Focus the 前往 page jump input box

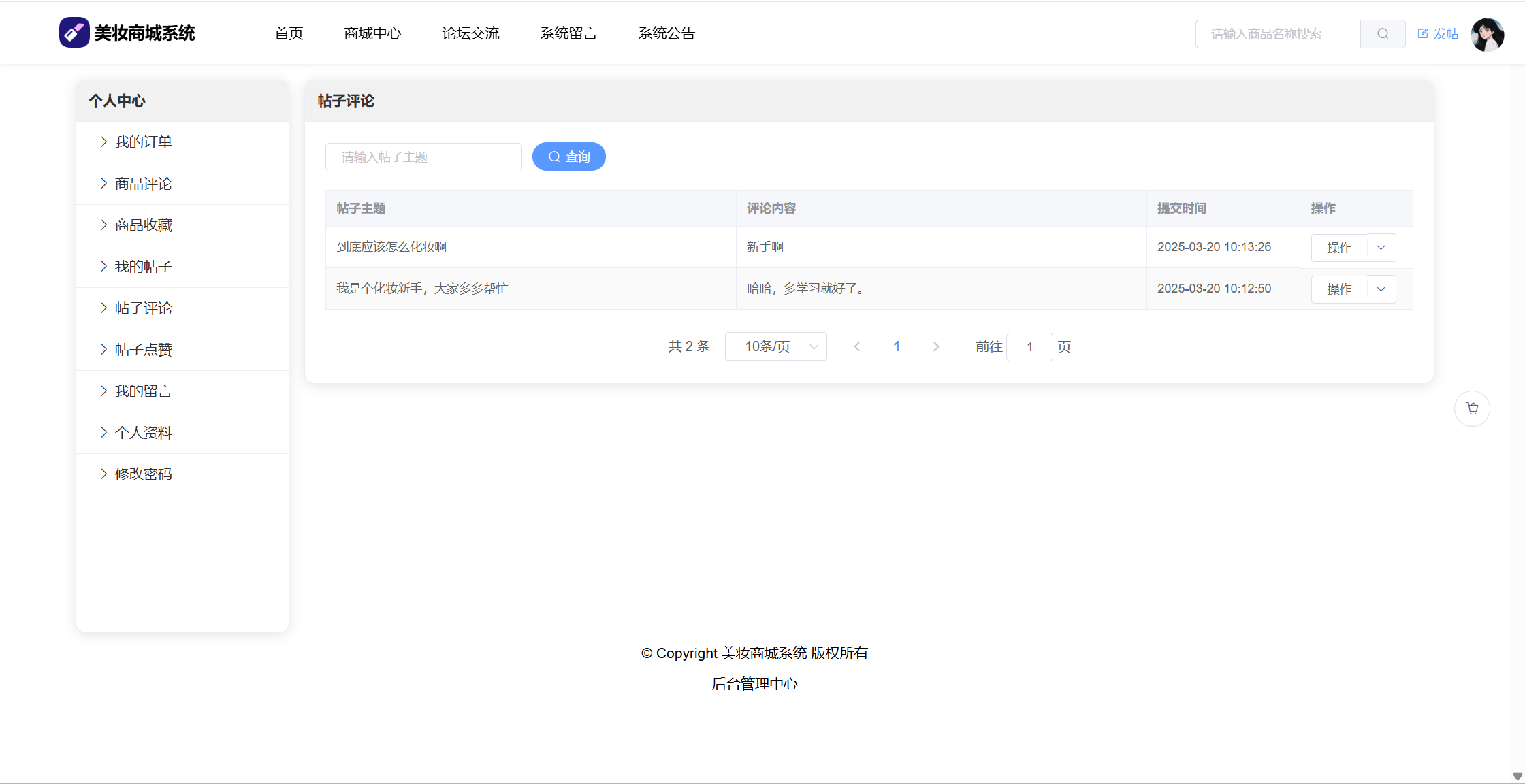point(1029,347)
